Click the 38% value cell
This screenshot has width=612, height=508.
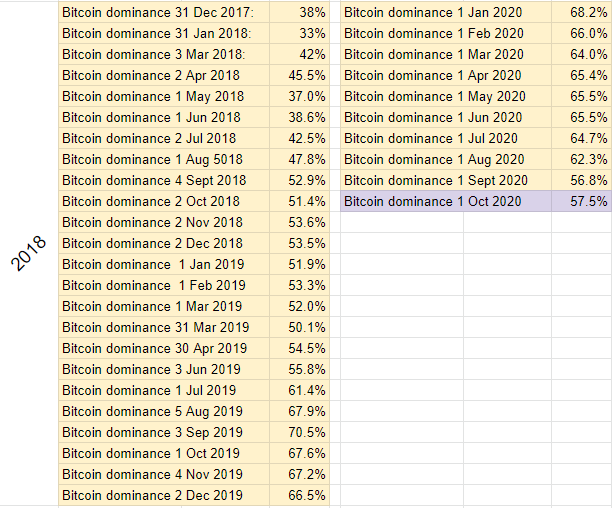(x=299, y=12)
